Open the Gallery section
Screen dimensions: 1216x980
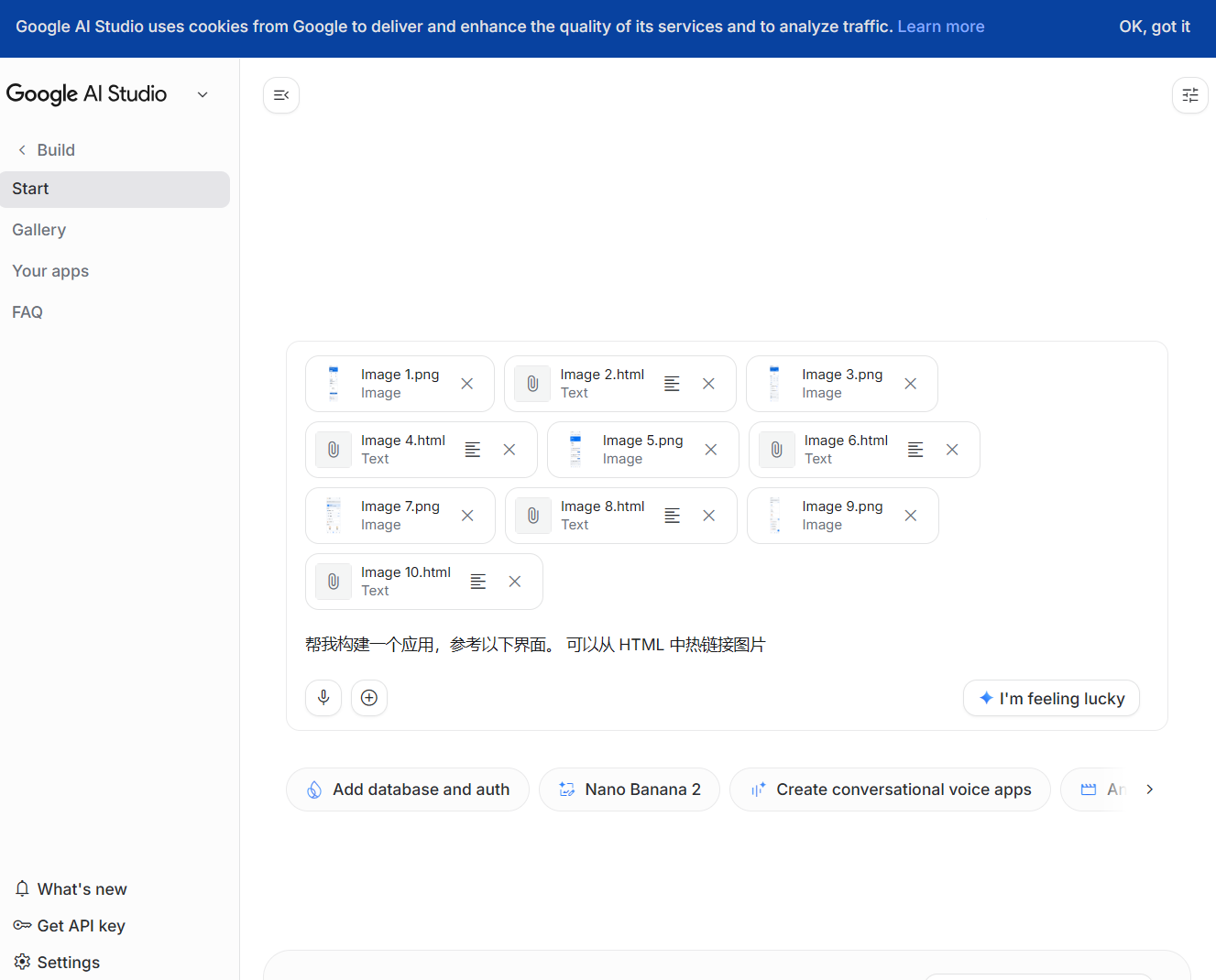pos(39,230)
